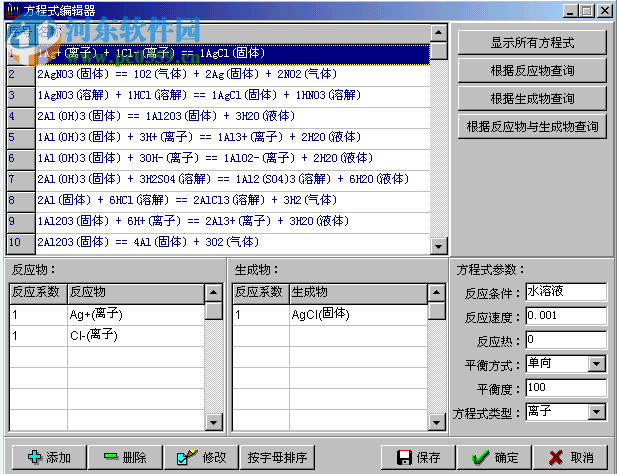Select equation row 10 with 2Al2O3 == 4Al

[x=233, y=242]
